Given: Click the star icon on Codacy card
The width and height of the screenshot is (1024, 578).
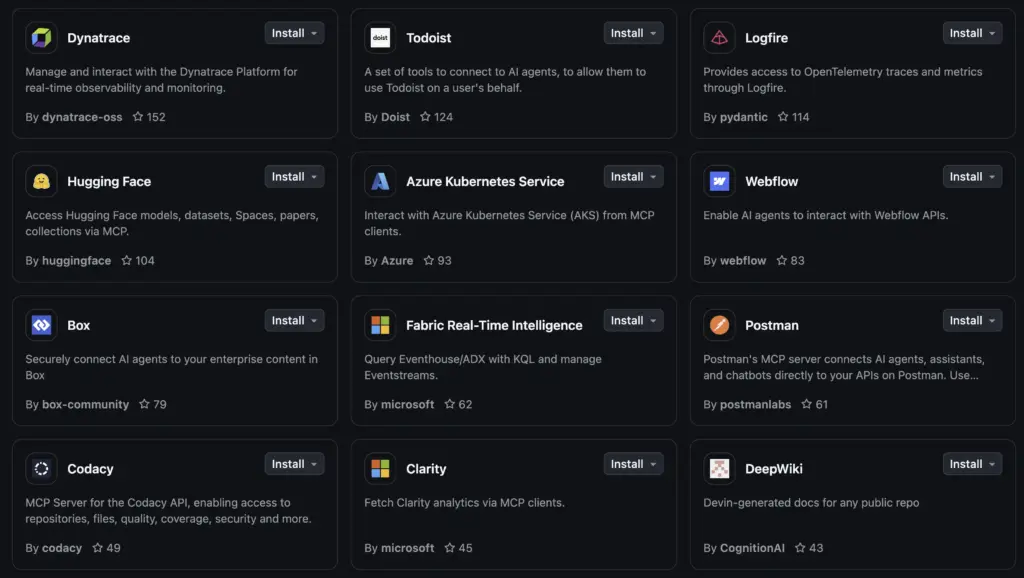Looking at the screenshot, I should [98, 548].
